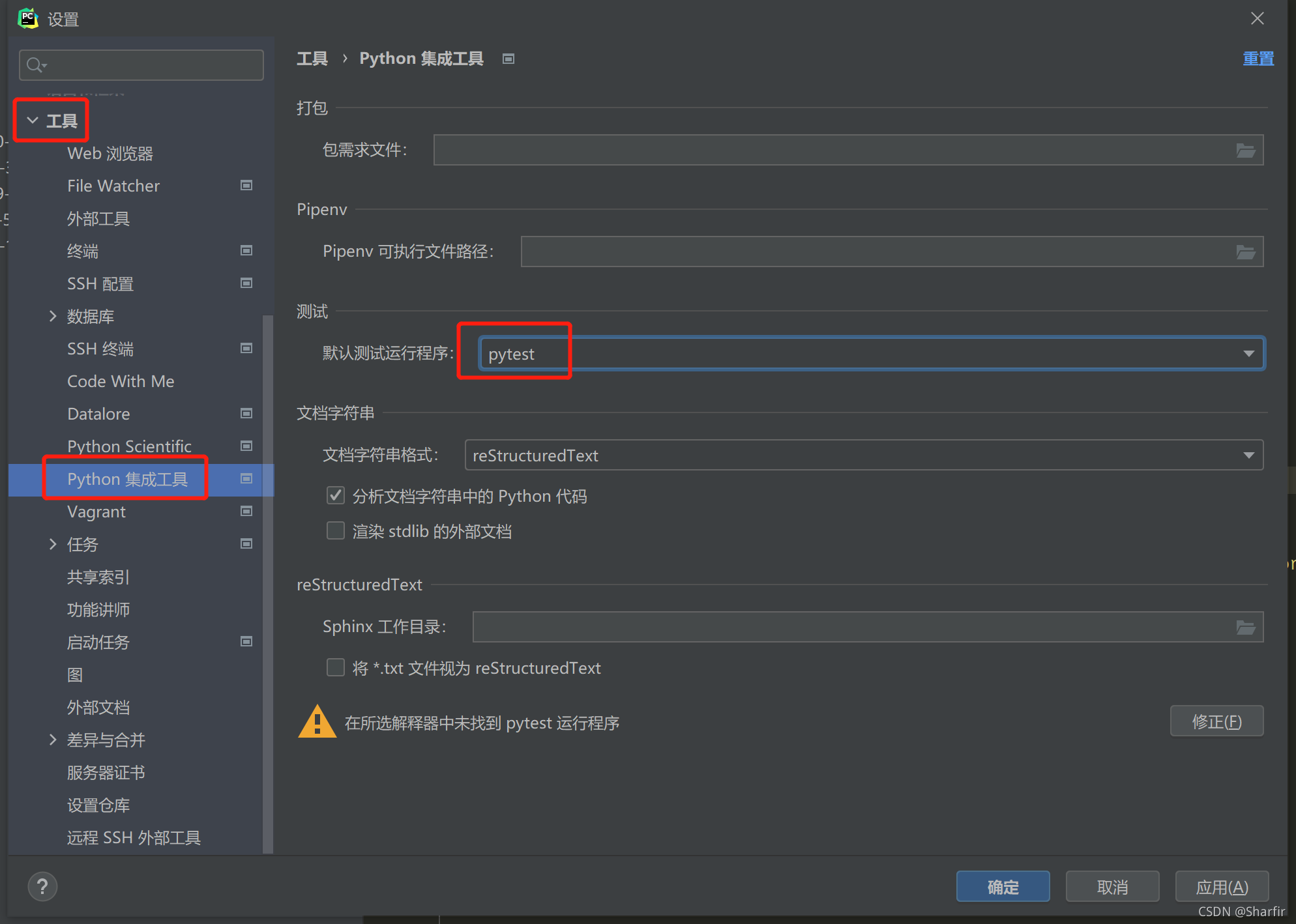Open Vagrant settings page

(96, 512)
